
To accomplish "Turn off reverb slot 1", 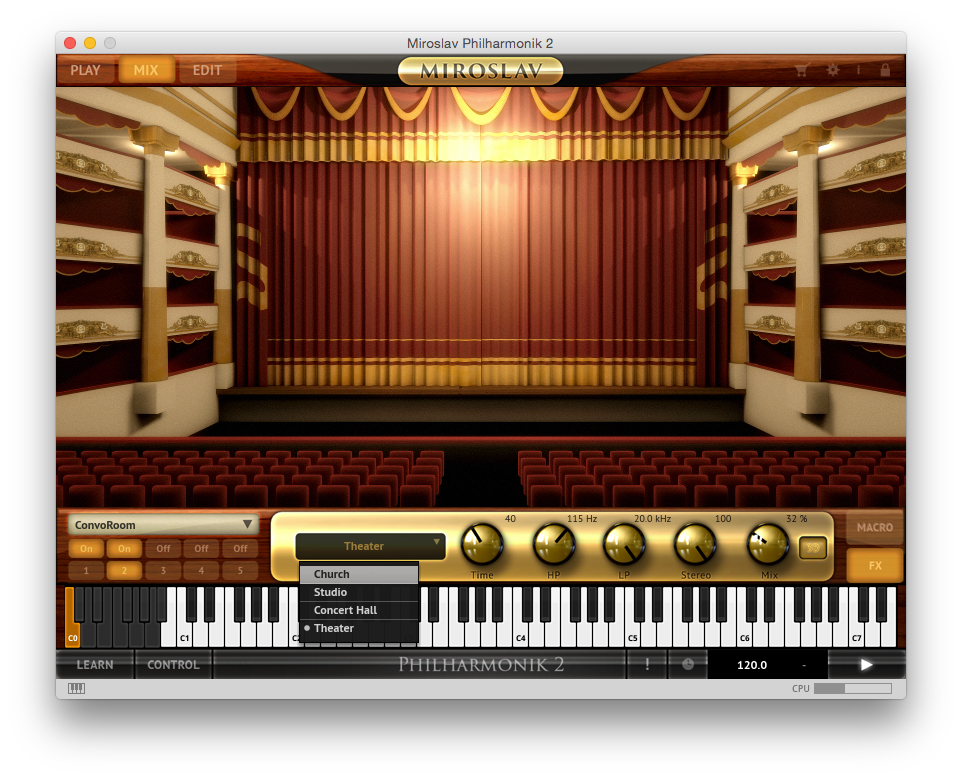I will [85, 549].
